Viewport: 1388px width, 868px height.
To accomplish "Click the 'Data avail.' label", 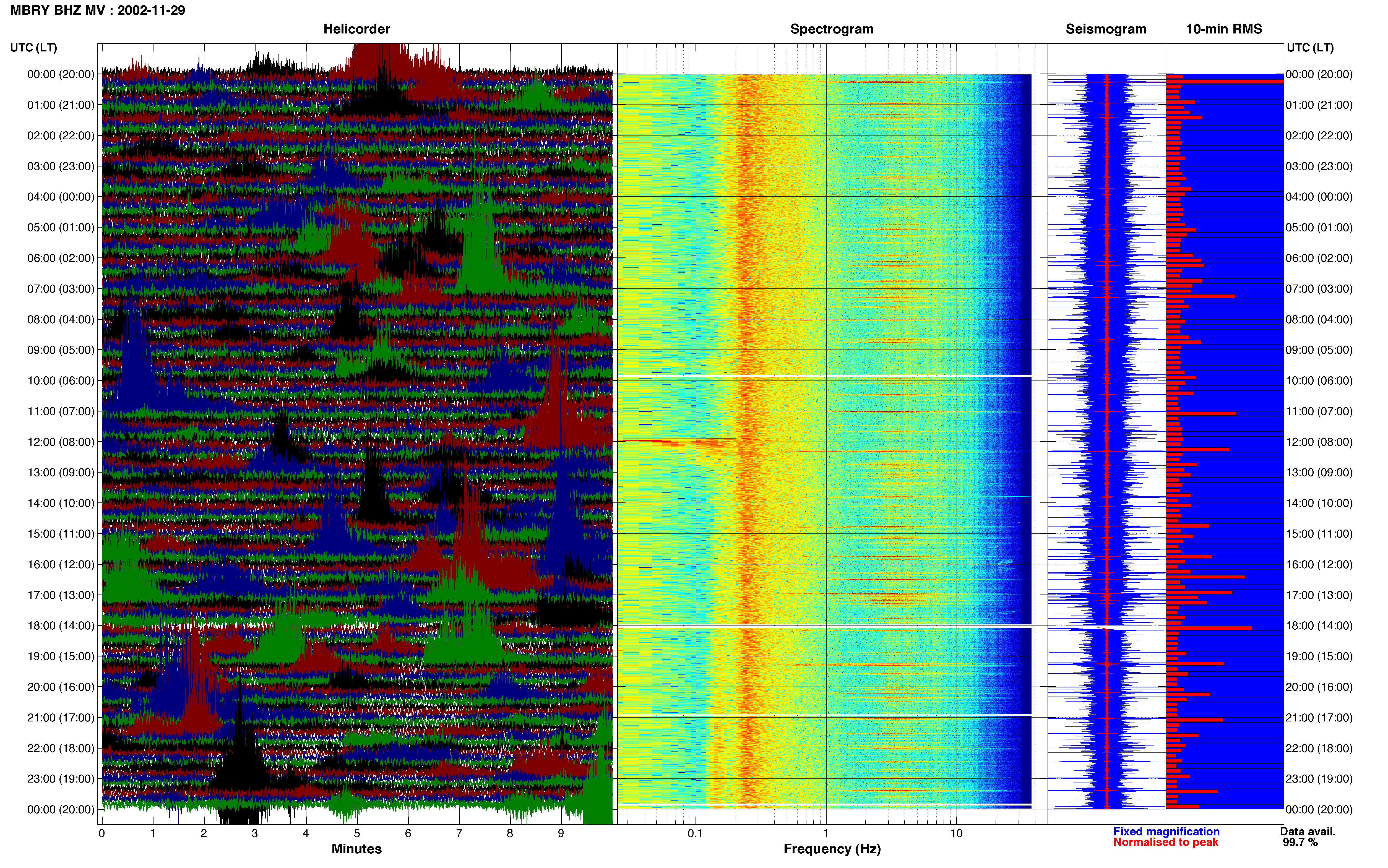I will click(1308, 831).
